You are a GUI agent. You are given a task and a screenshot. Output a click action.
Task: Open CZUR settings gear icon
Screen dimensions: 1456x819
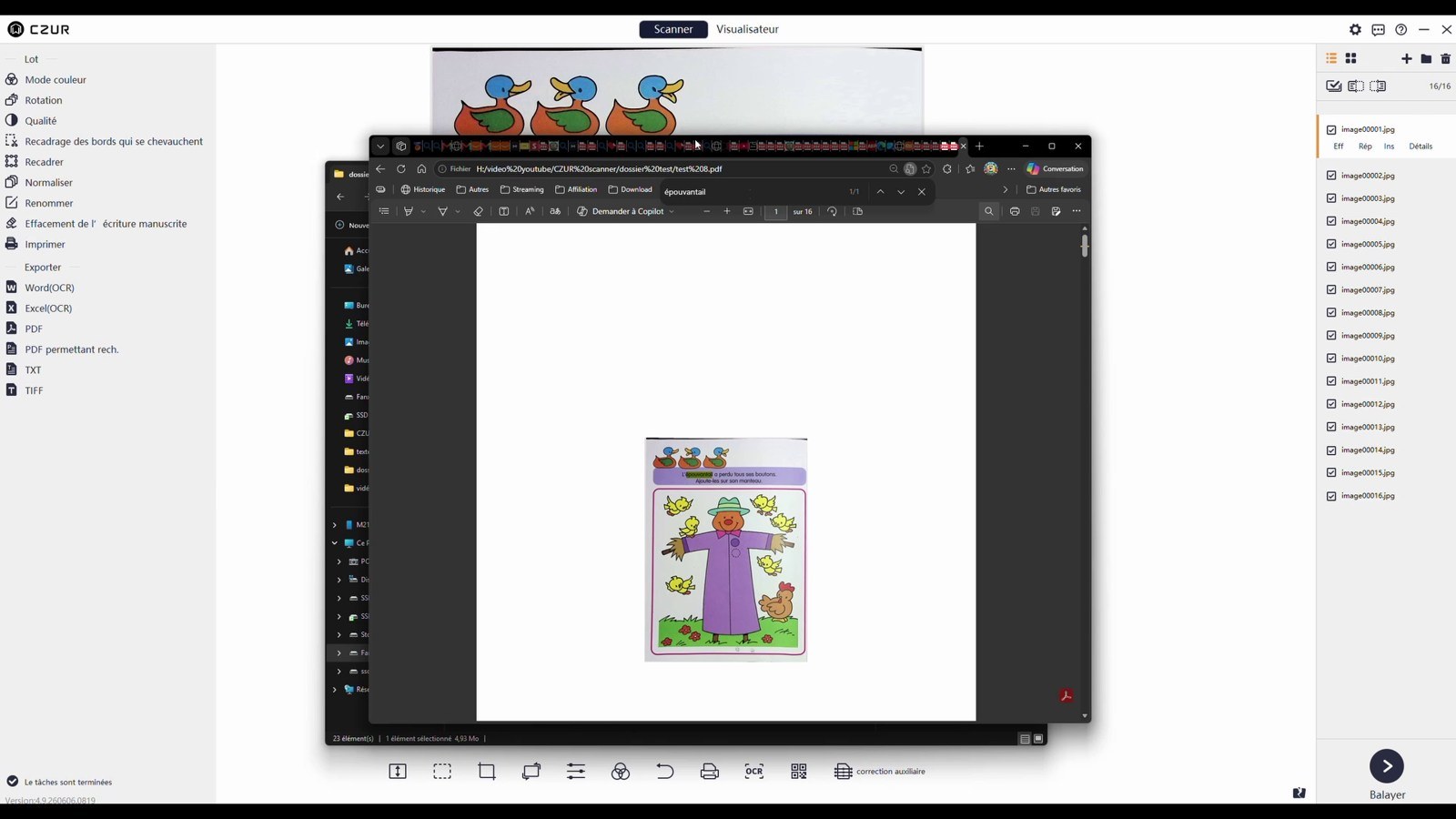1356,29
